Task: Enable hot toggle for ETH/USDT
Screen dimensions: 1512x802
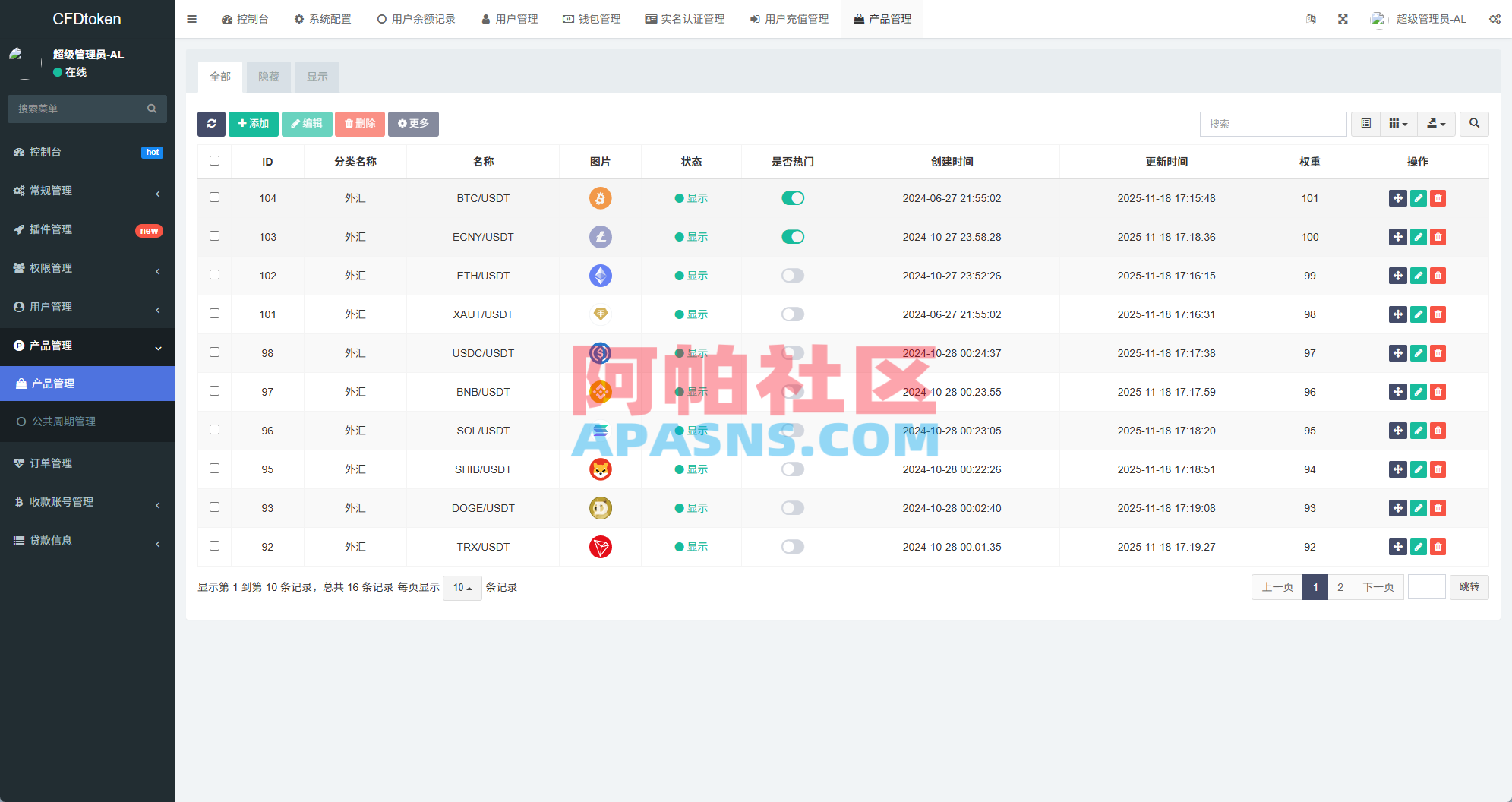Action: 793,276
